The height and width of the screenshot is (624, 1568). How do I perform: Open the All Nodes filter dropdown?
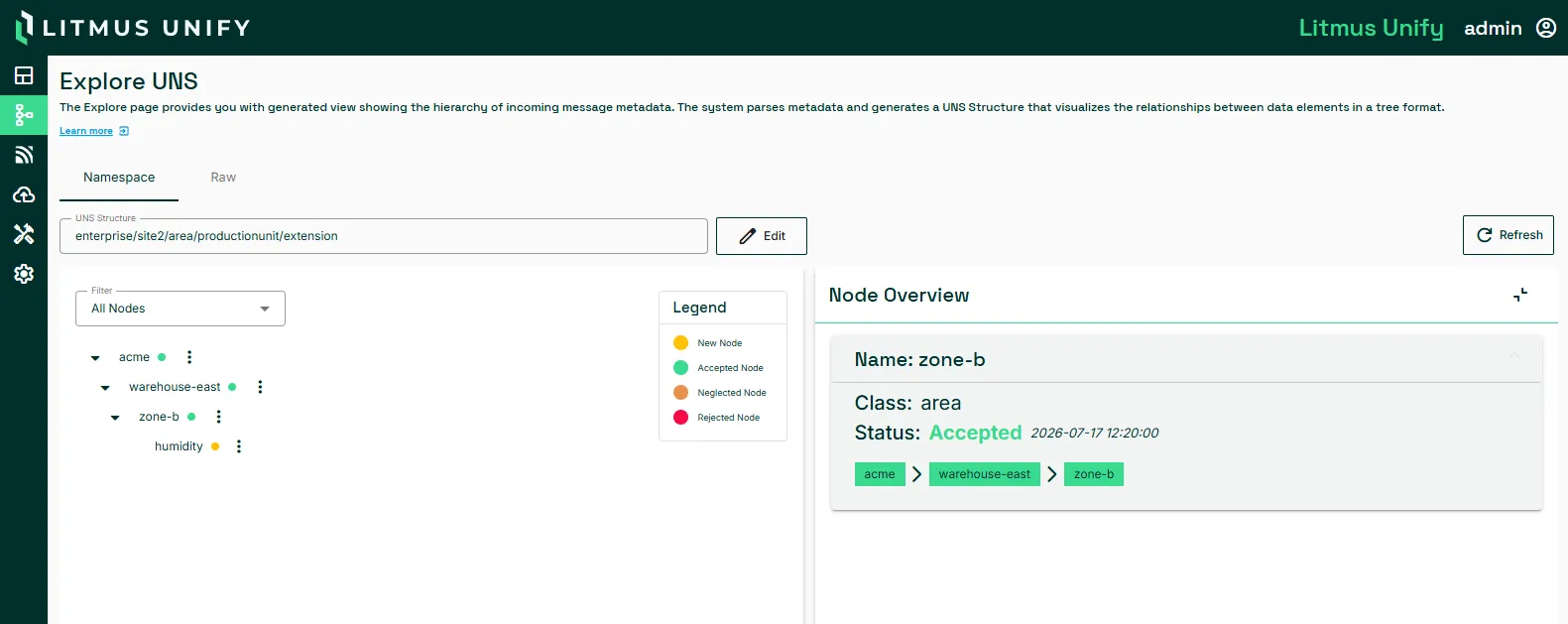181,309
